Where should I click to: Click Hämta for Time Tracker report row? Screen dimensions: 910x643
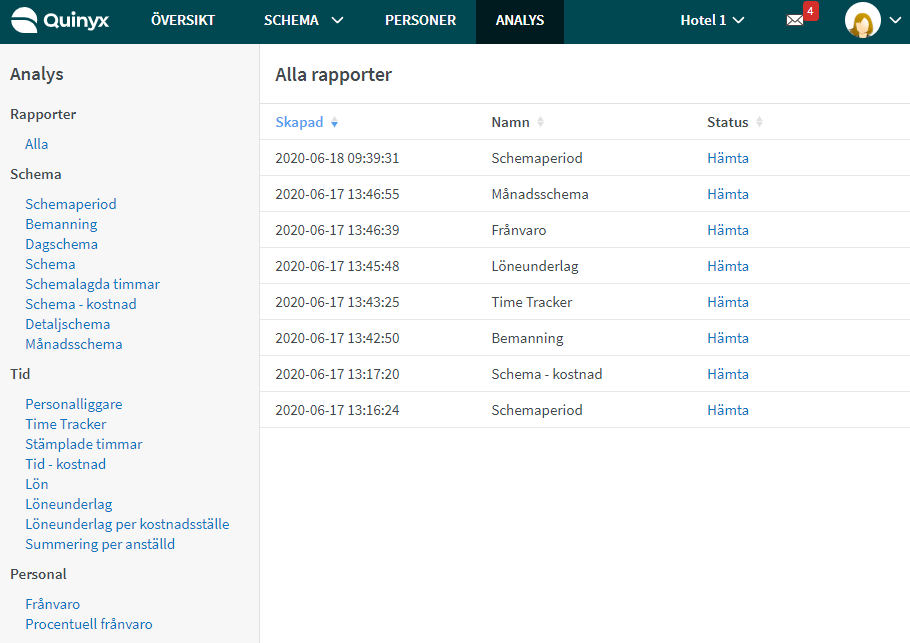[x=728, y=302]
